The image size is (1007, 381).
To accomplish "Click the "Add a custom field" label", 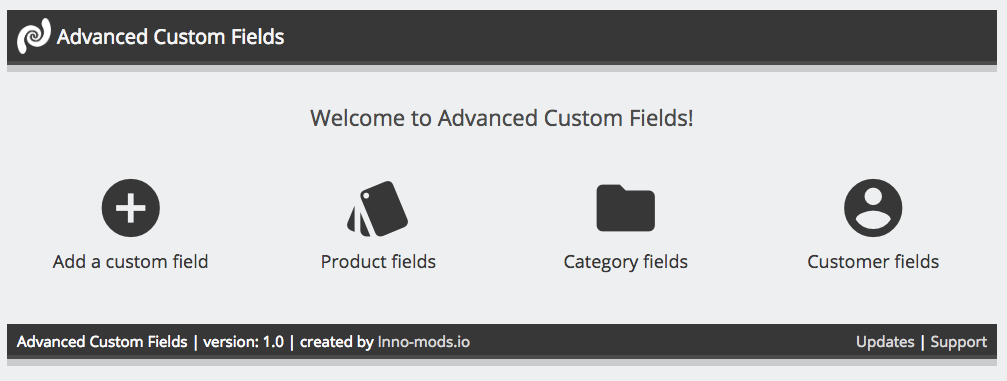I will 130,261.
